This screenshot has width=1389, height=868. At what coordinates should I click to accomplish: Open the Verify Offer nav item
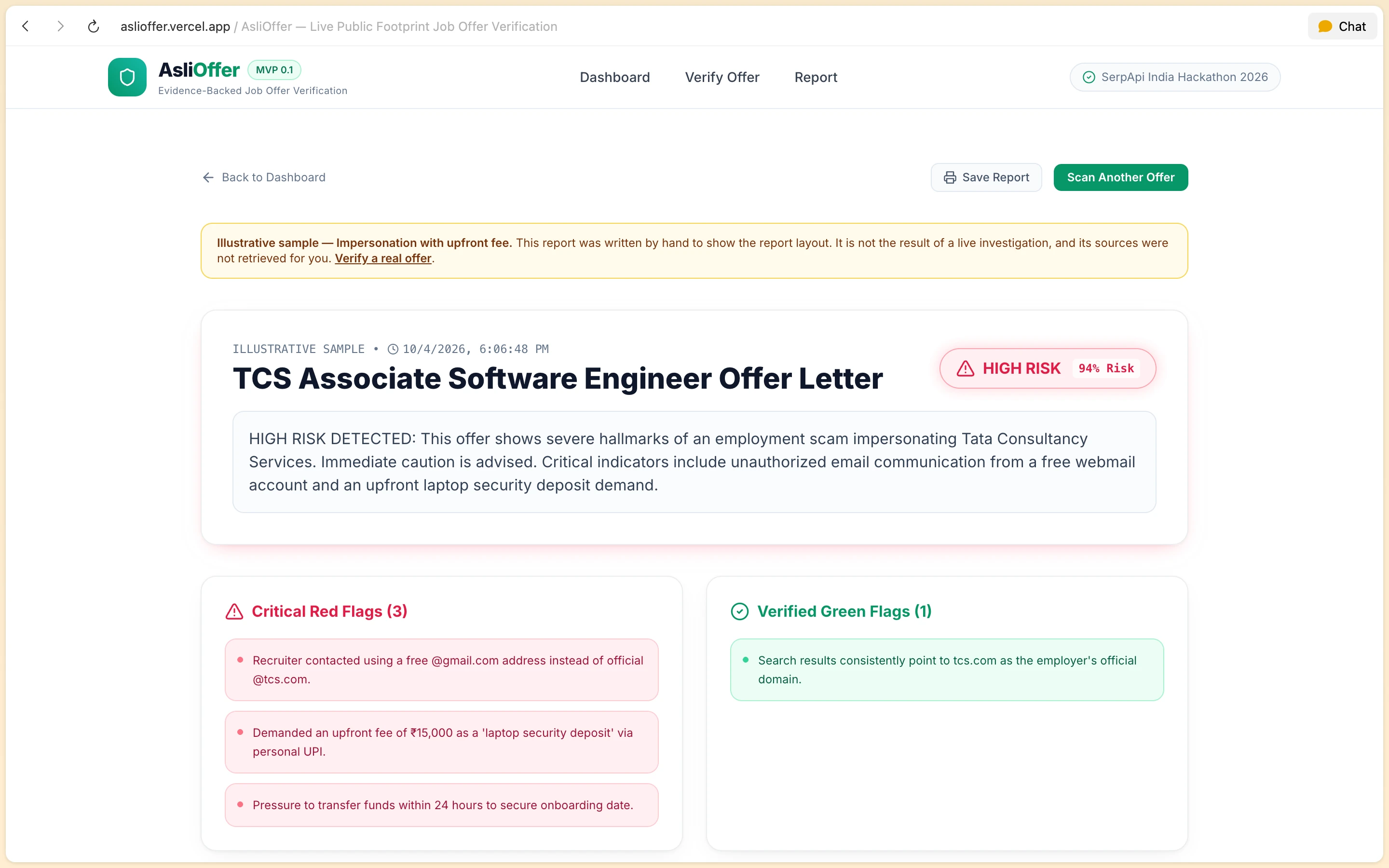[722, 77]
